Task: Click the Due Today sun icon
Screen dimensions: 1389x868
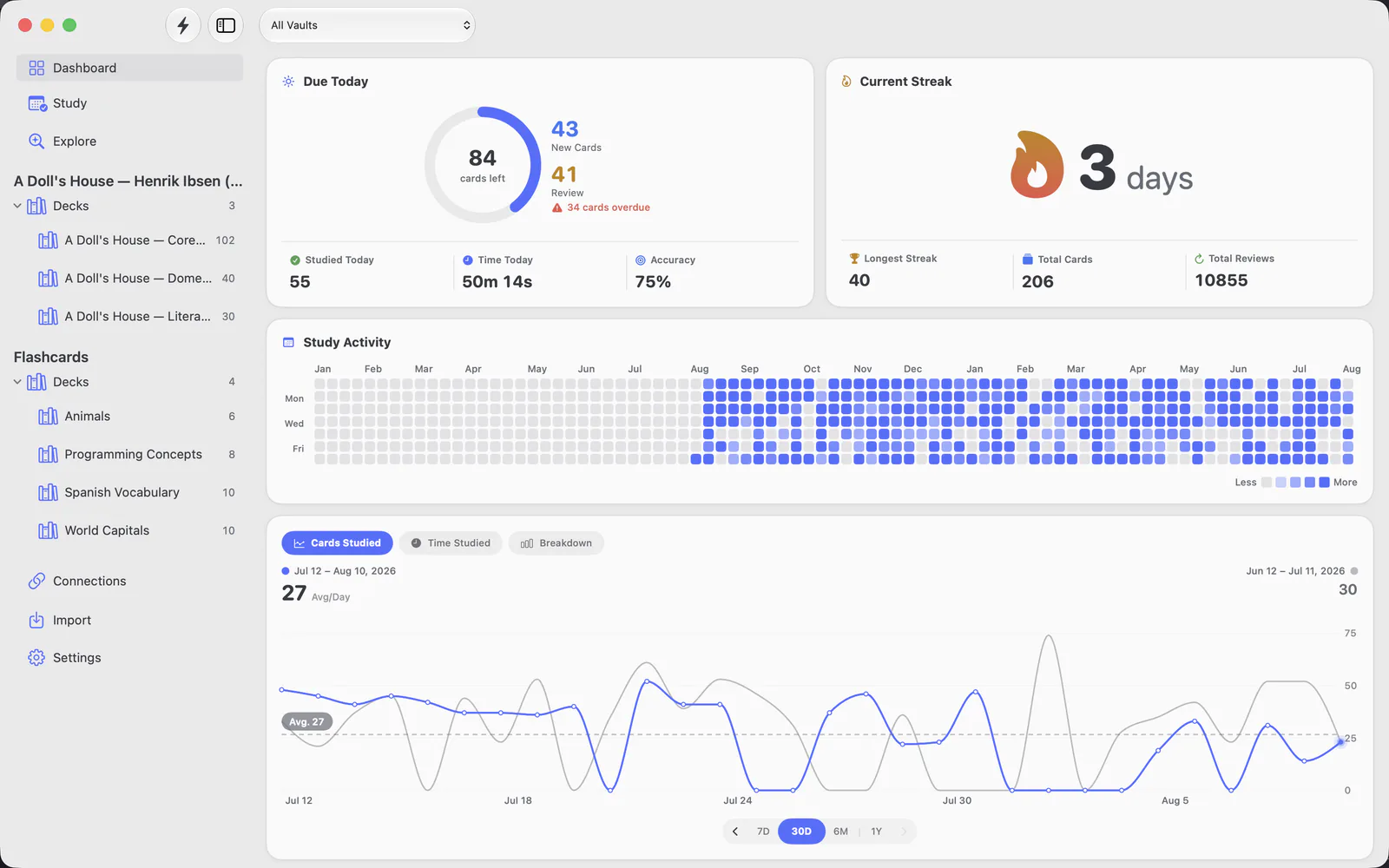Action: [x=288, y=82]
